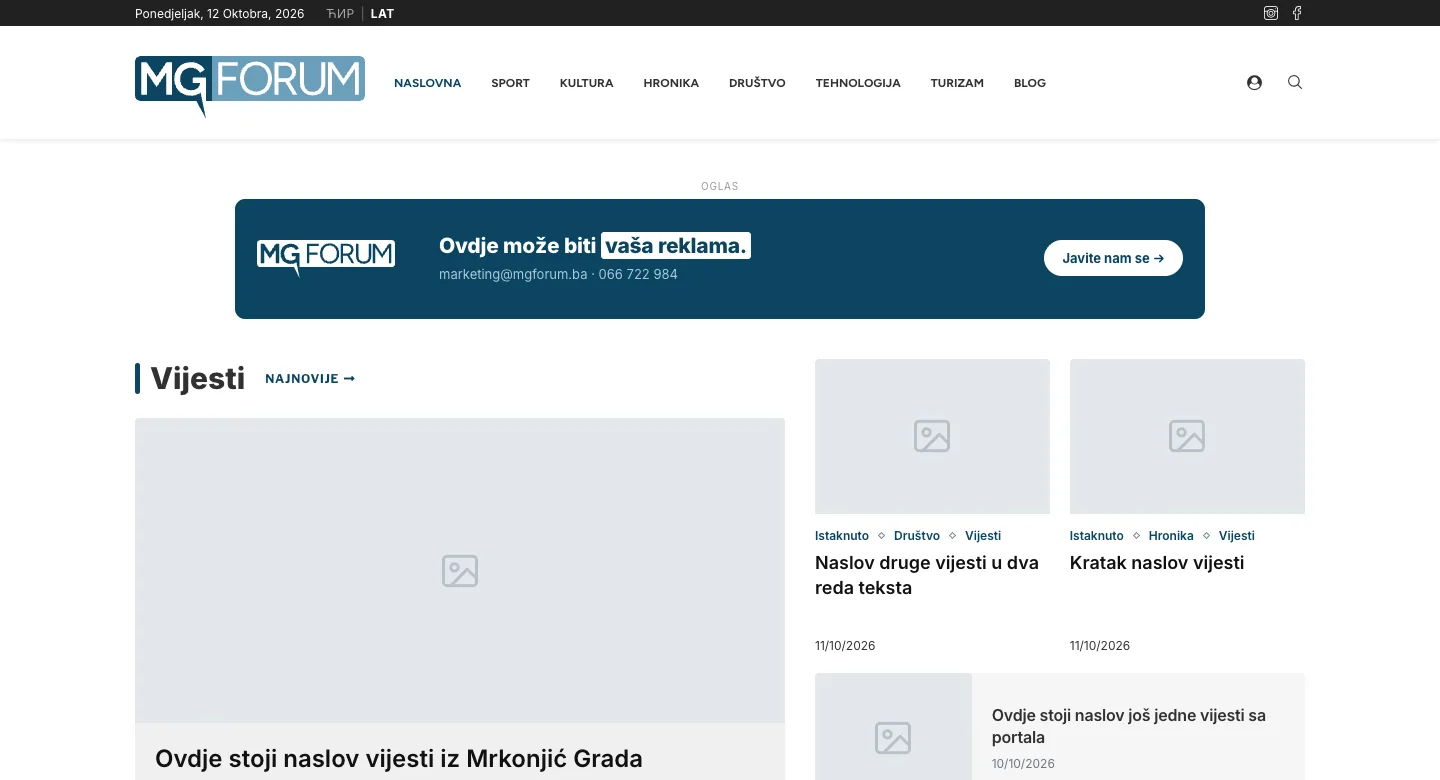Image resolution: width=1440 pixels, height=780 pixels.
Task: Open the Facebook icon in top bar
Action: pos(1297,13)
